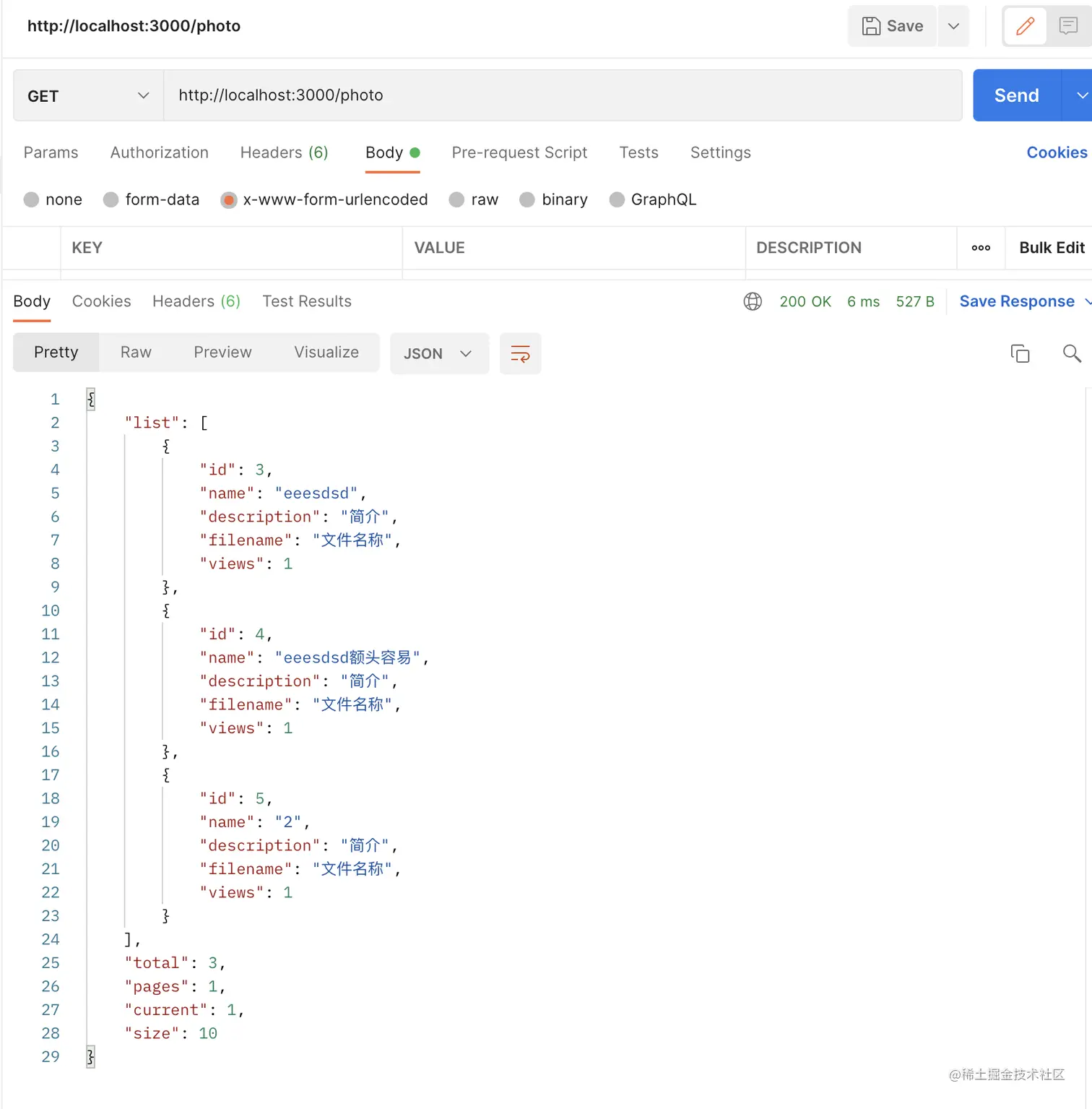Viewport: 1092px width, 1109px height.
Task: Click the Save floppy disk button
Action: [893, 27]
